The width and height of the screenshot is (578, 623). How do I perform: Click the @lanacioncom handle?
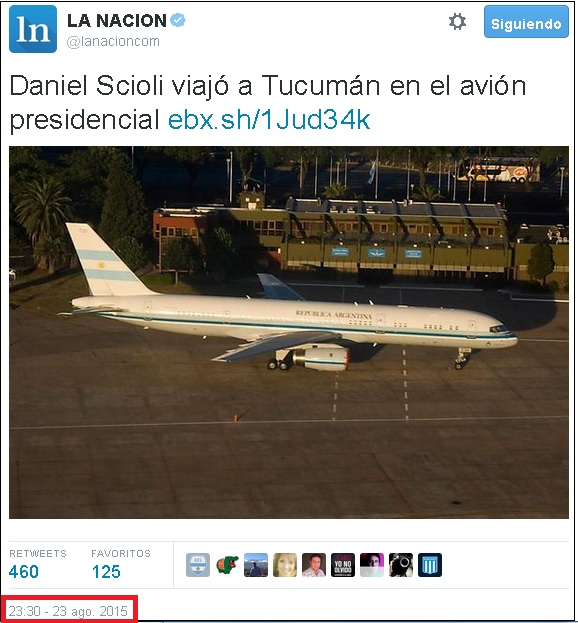(x=113, y=41)
